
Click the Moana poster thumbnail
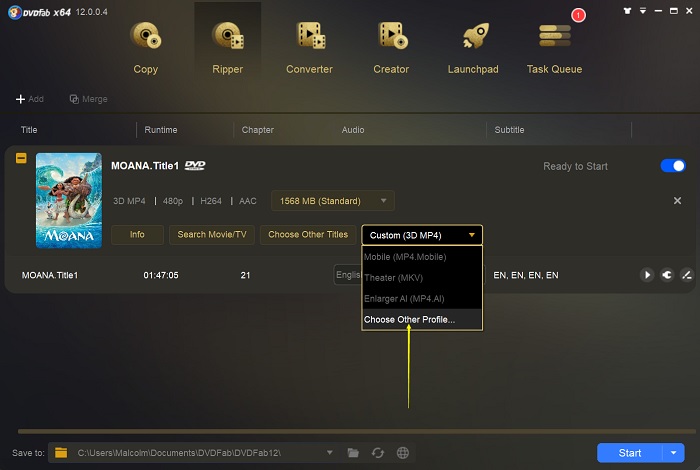coord(69,200)
